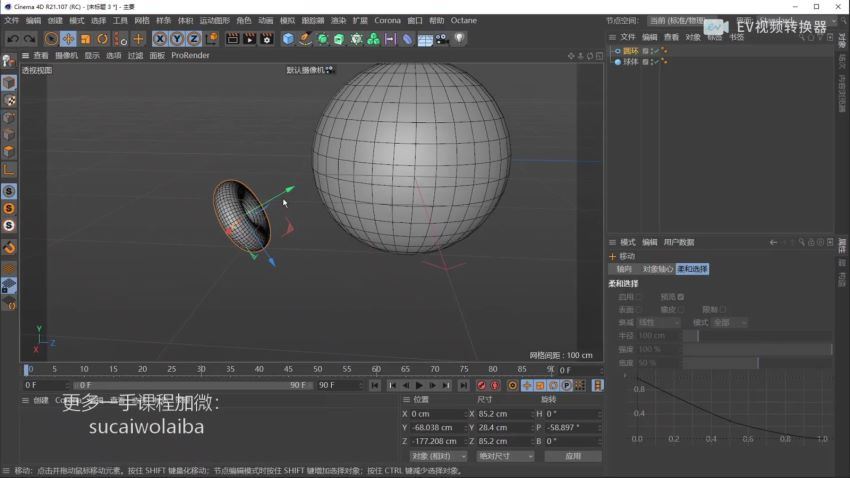
Task: Select the Live Selection tool
Action: (x=51, y=39)
